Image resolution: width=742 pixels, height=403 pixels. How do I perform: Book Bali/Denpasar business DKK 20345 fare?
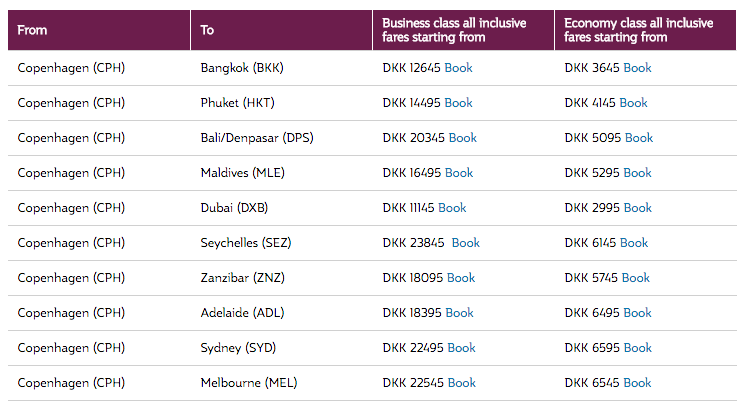pyautogui.click(x=462, y=138)
